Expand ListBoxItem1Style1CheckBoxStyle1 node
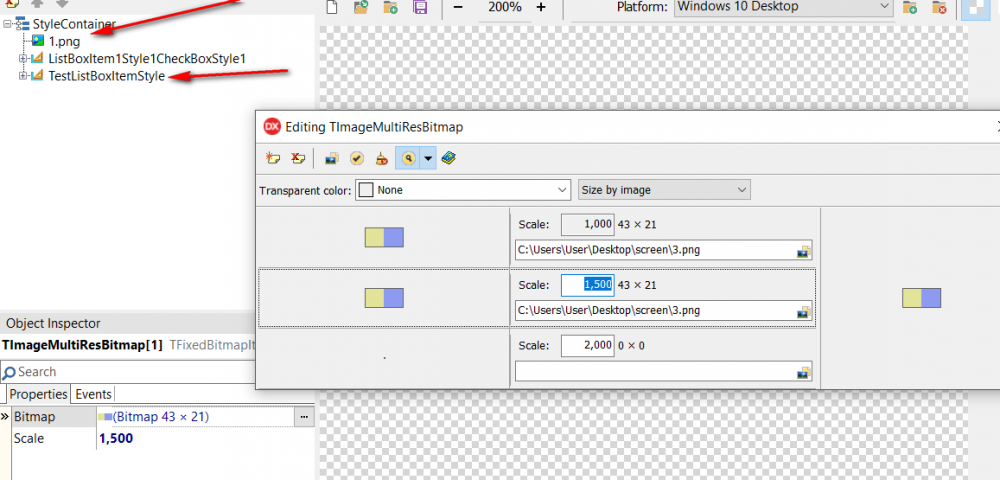The width and height of the screenshot is (1000, 480). pyautogui.click(x=23, y=59)
